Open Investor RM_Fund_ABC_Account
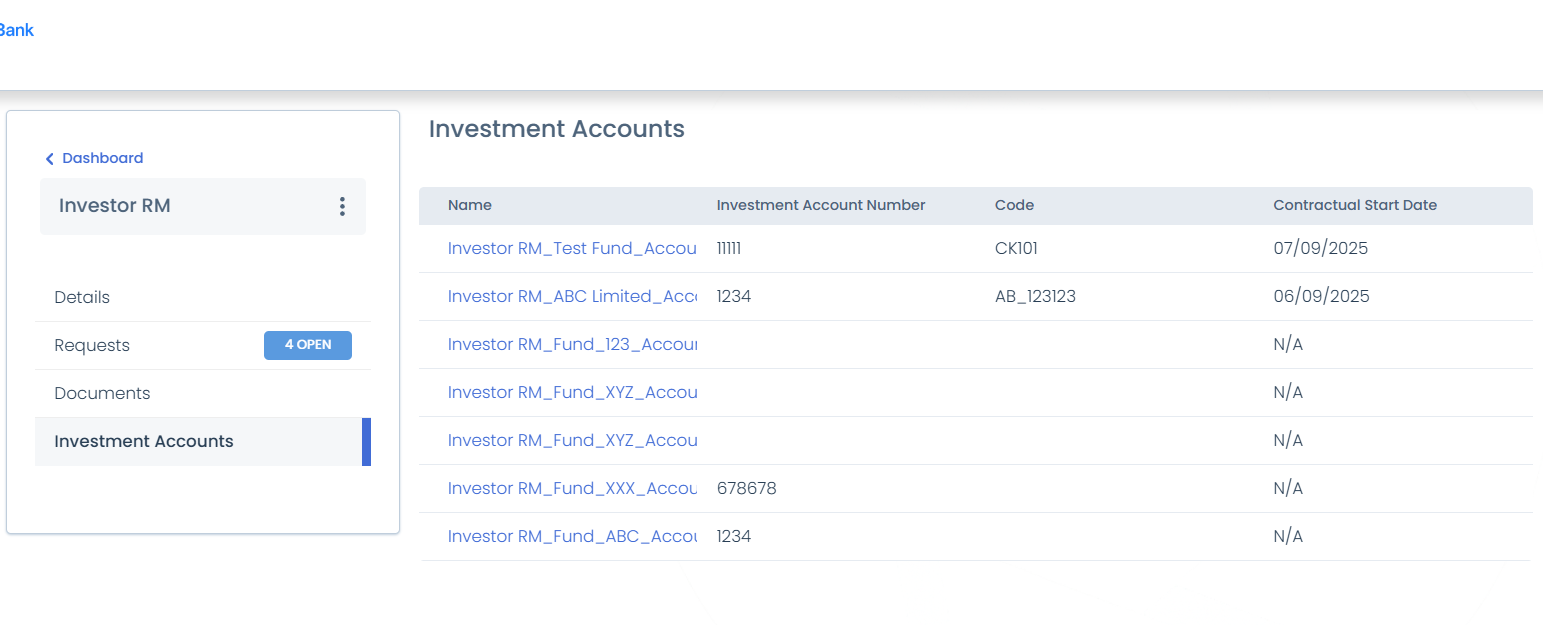This screenshot has height=625, width=1543. (572, 536)
